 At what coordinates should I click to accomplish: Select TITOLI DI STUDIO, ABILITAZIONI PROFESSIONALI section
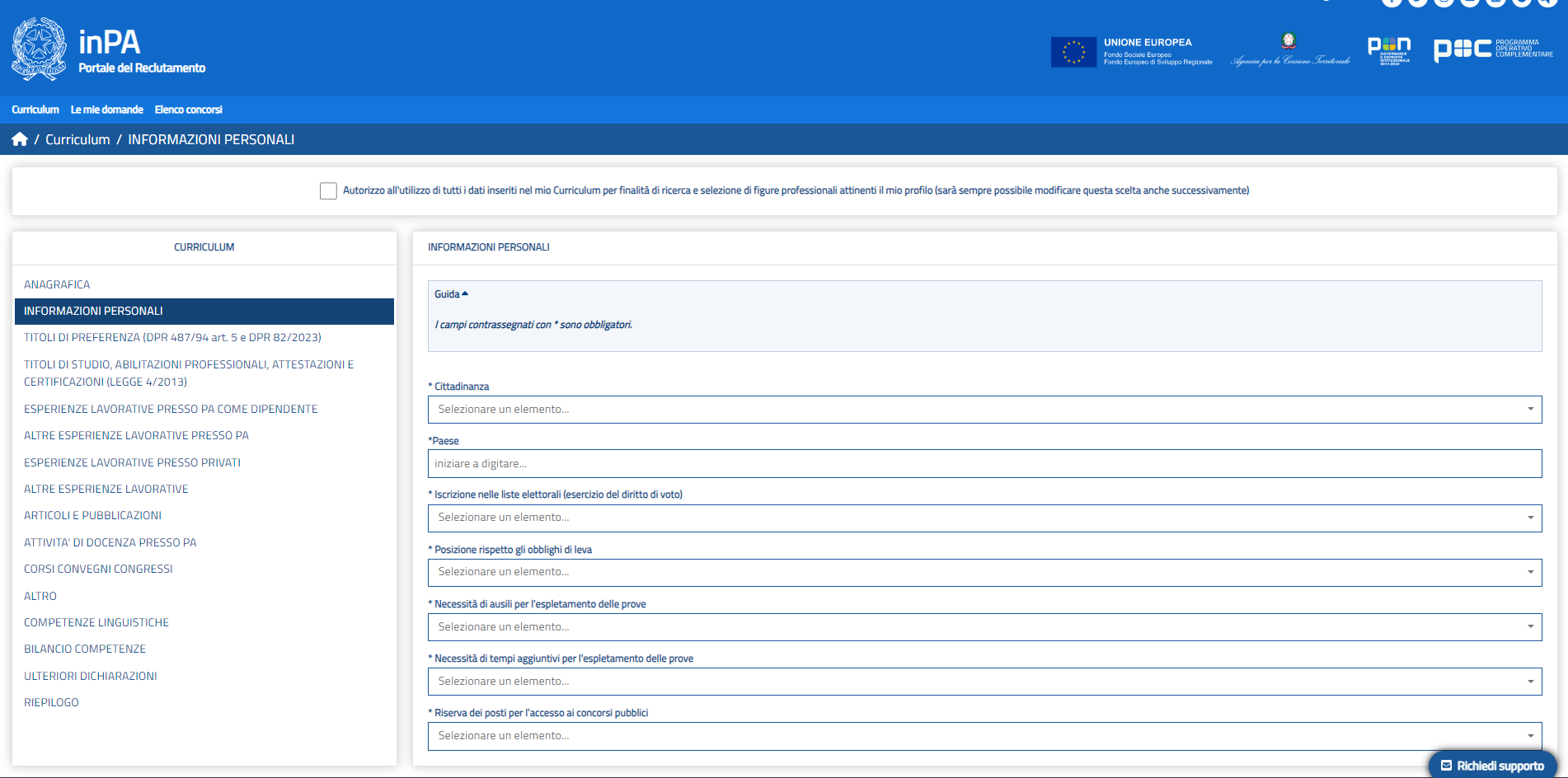pyautogui.click(x=204, y=373)
